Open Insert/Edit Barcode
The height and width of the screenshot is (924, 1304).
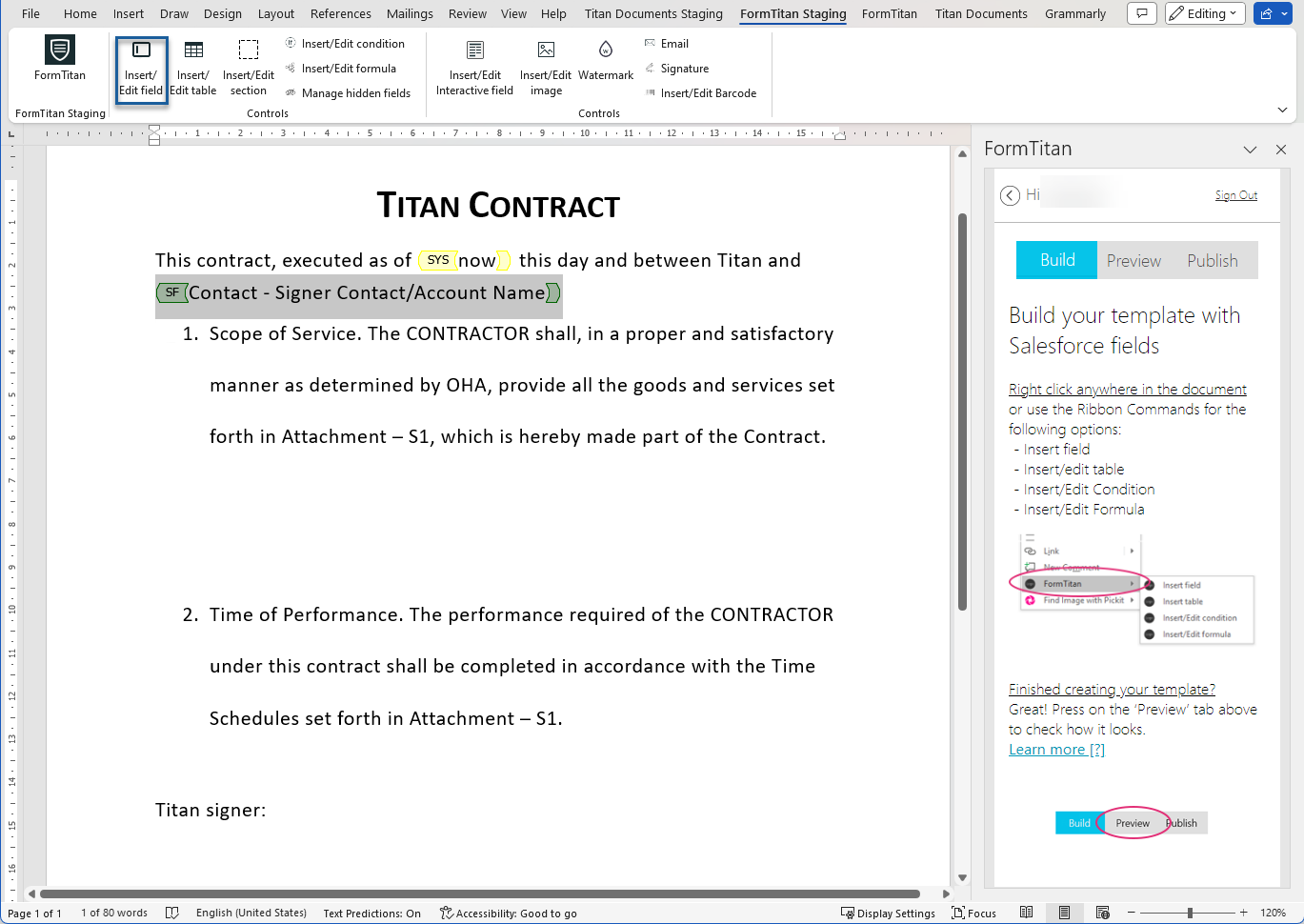pyautogui.click(x=700, y=93)
